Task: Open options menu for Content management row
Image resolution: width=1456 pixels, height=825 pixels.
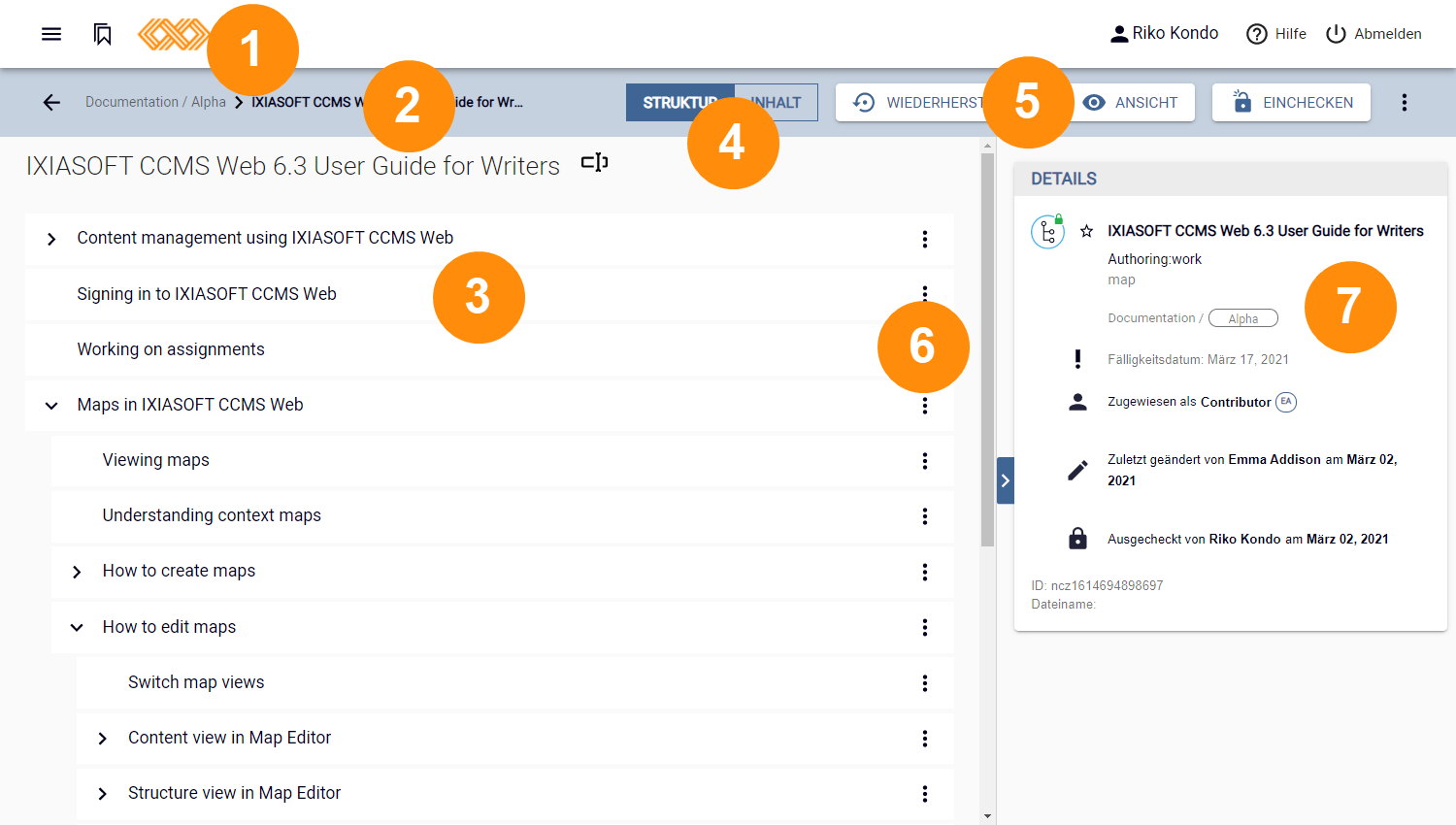Action: point(925,239)
